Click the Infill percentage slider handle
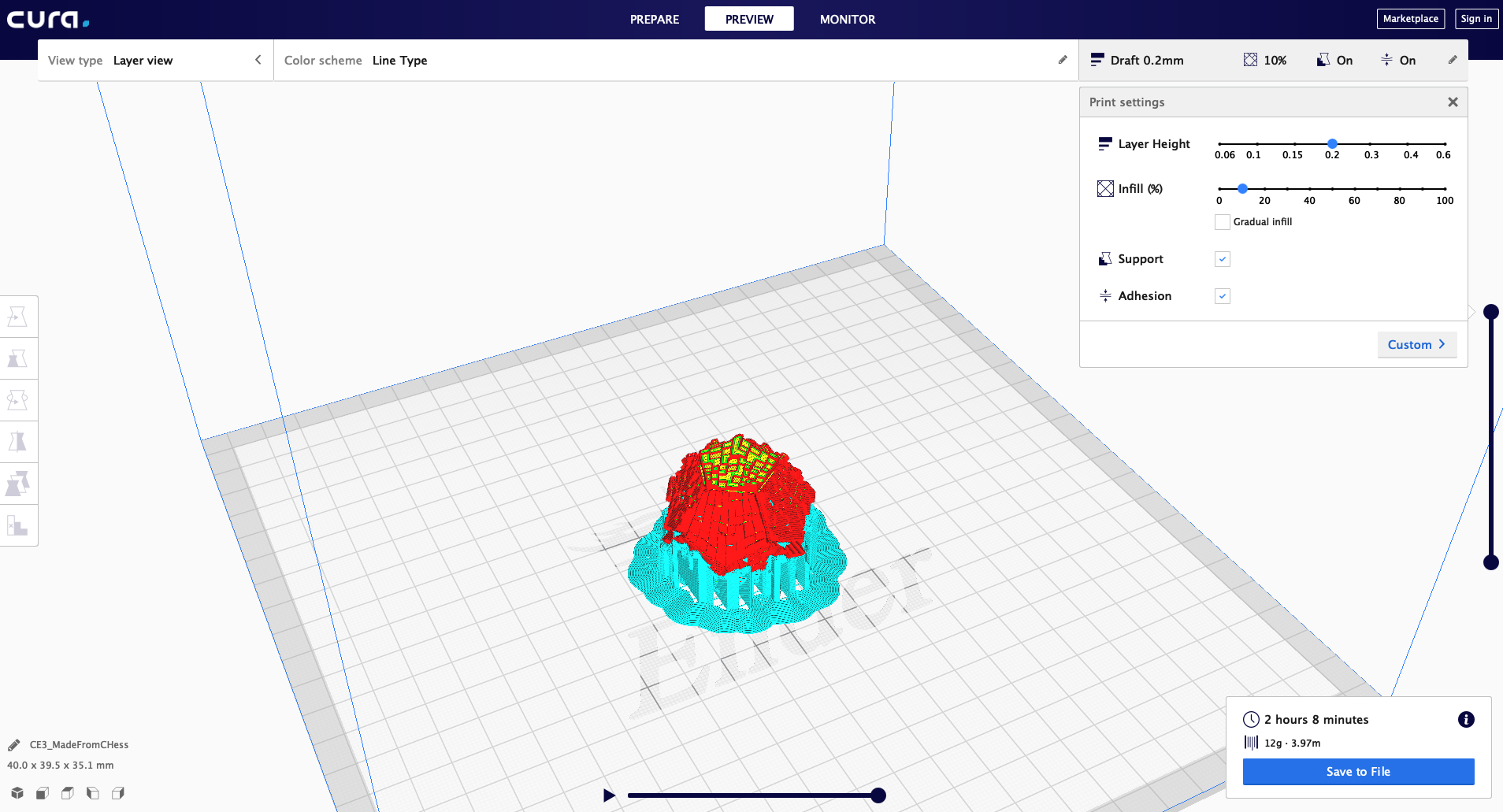This screenshot has height=812, width=1503. coord(1242,189)
